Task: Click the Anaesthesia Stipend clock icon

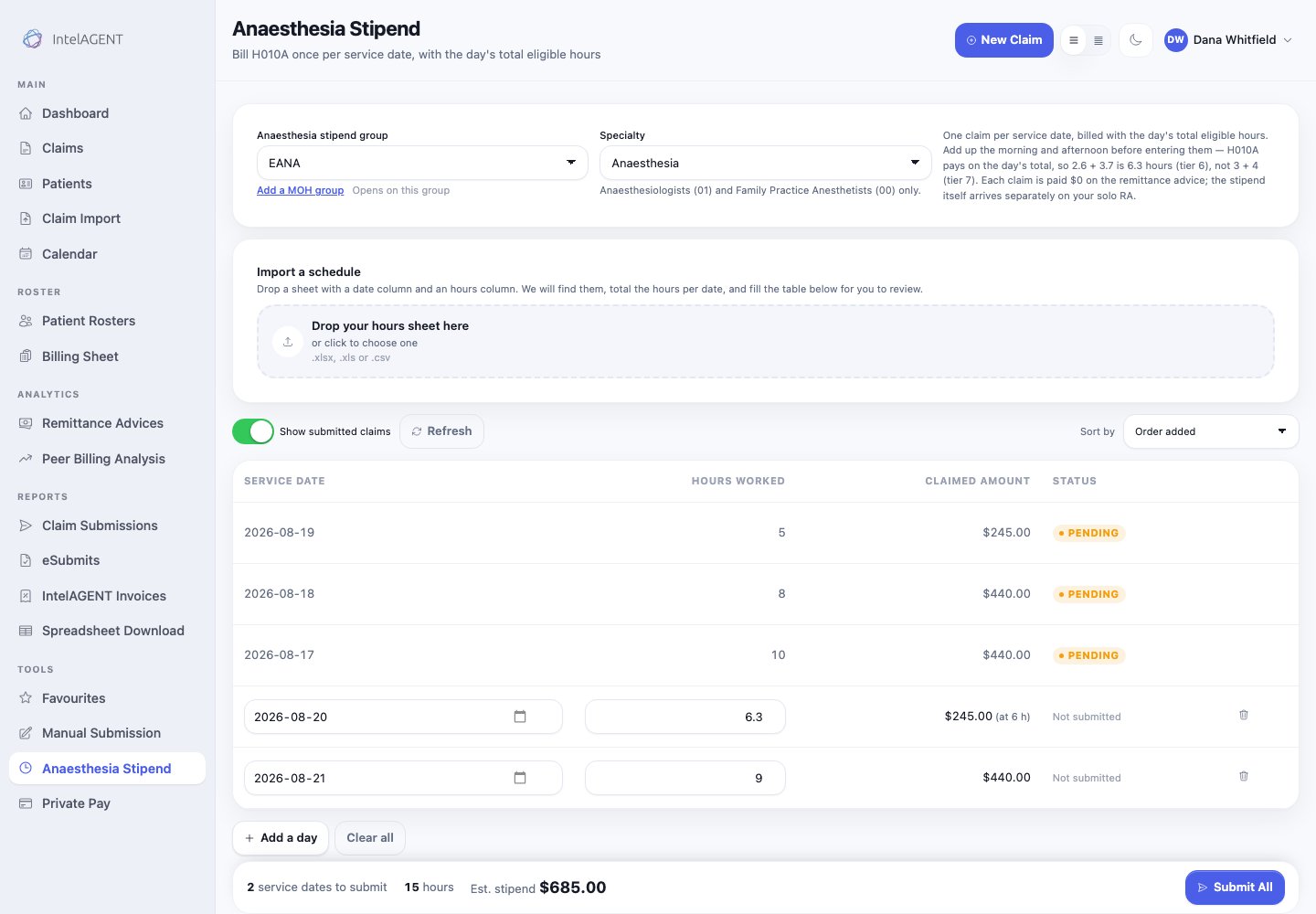Action: pos(26,769)
